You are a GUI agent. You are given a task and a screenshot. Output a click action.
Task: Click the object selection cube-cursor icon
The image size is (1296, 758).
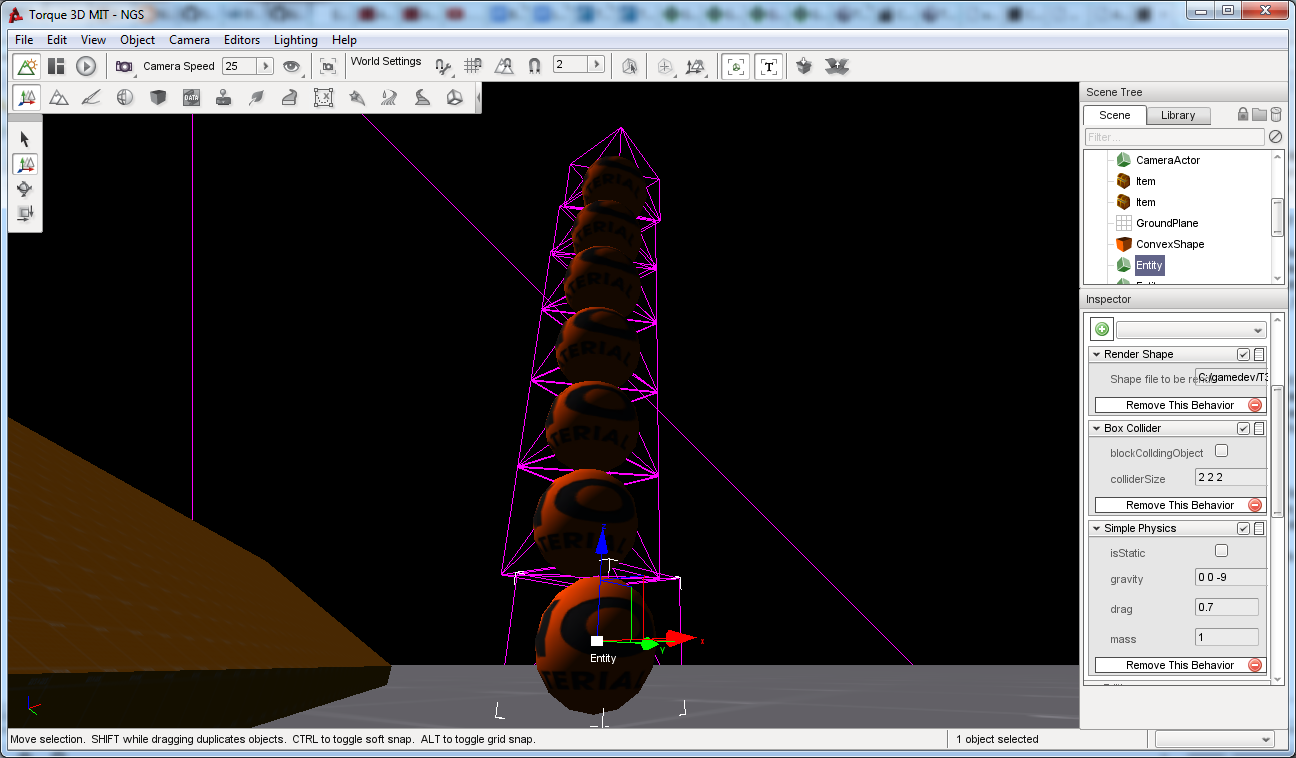[629, 66]
